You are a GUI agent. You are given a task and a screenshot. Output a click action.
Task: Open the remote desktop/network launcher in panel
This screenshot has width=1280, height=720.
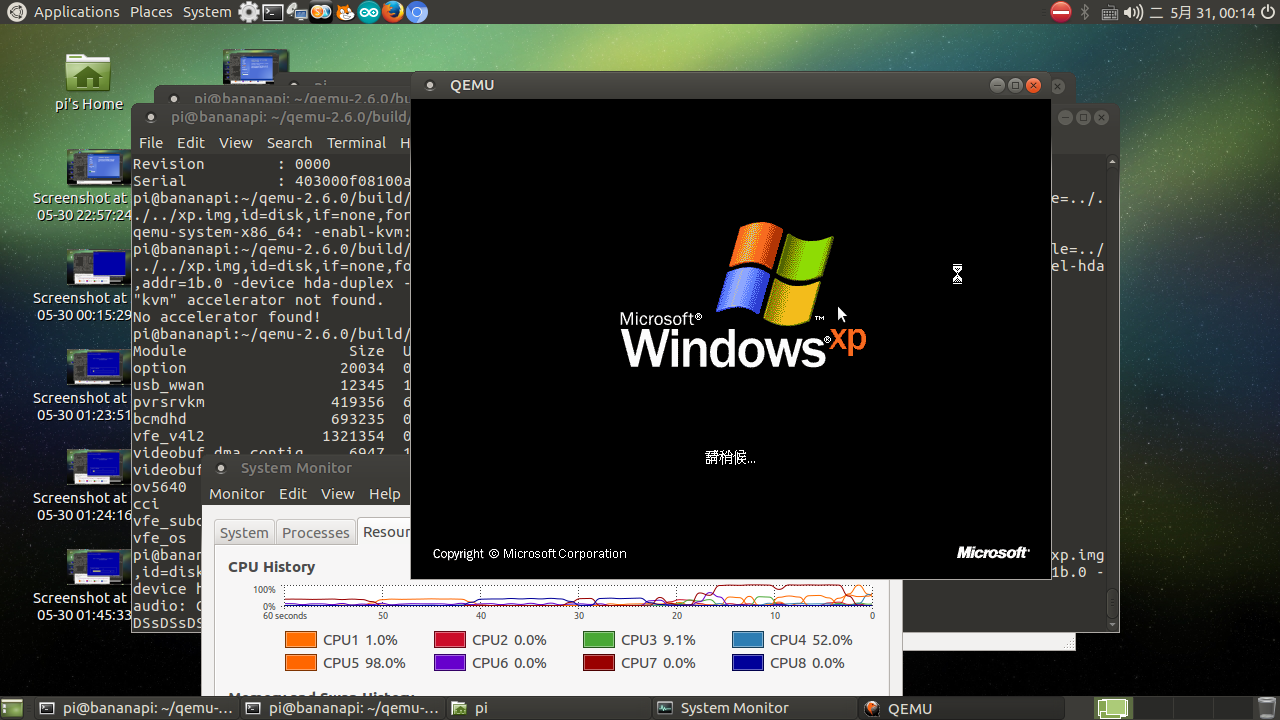click(297, 12)
